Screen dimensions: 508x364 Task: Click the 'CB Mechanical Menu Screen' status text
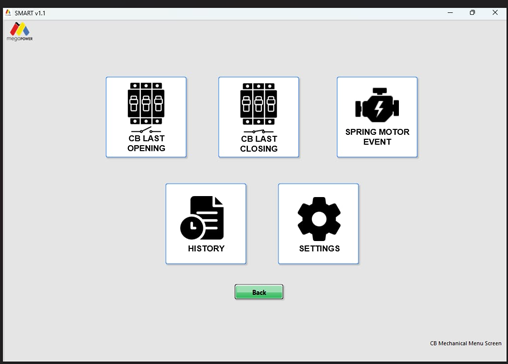(465, 343)
